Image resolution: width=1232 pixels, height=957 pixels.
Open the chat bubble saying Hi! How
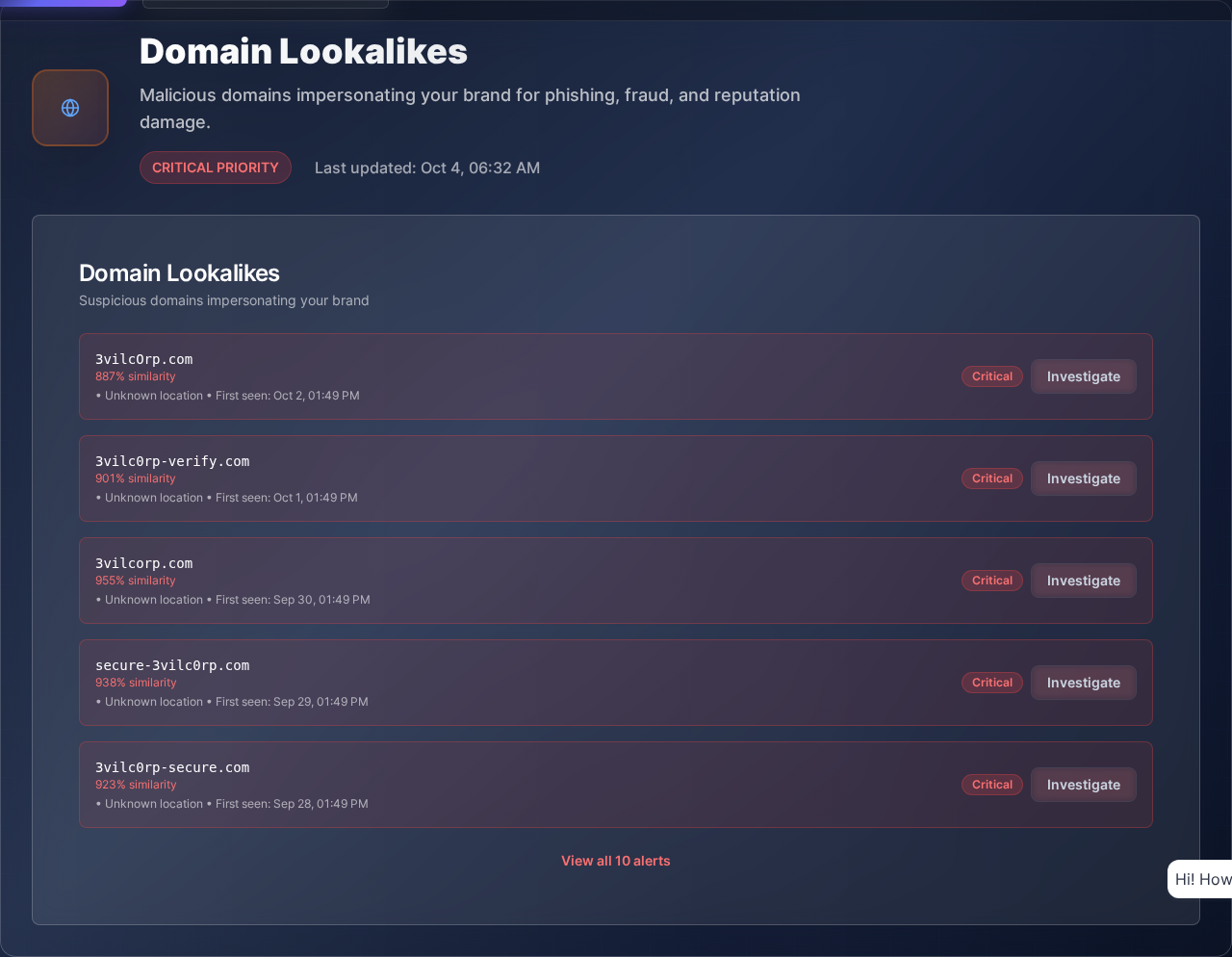(x=1201, y=879)
